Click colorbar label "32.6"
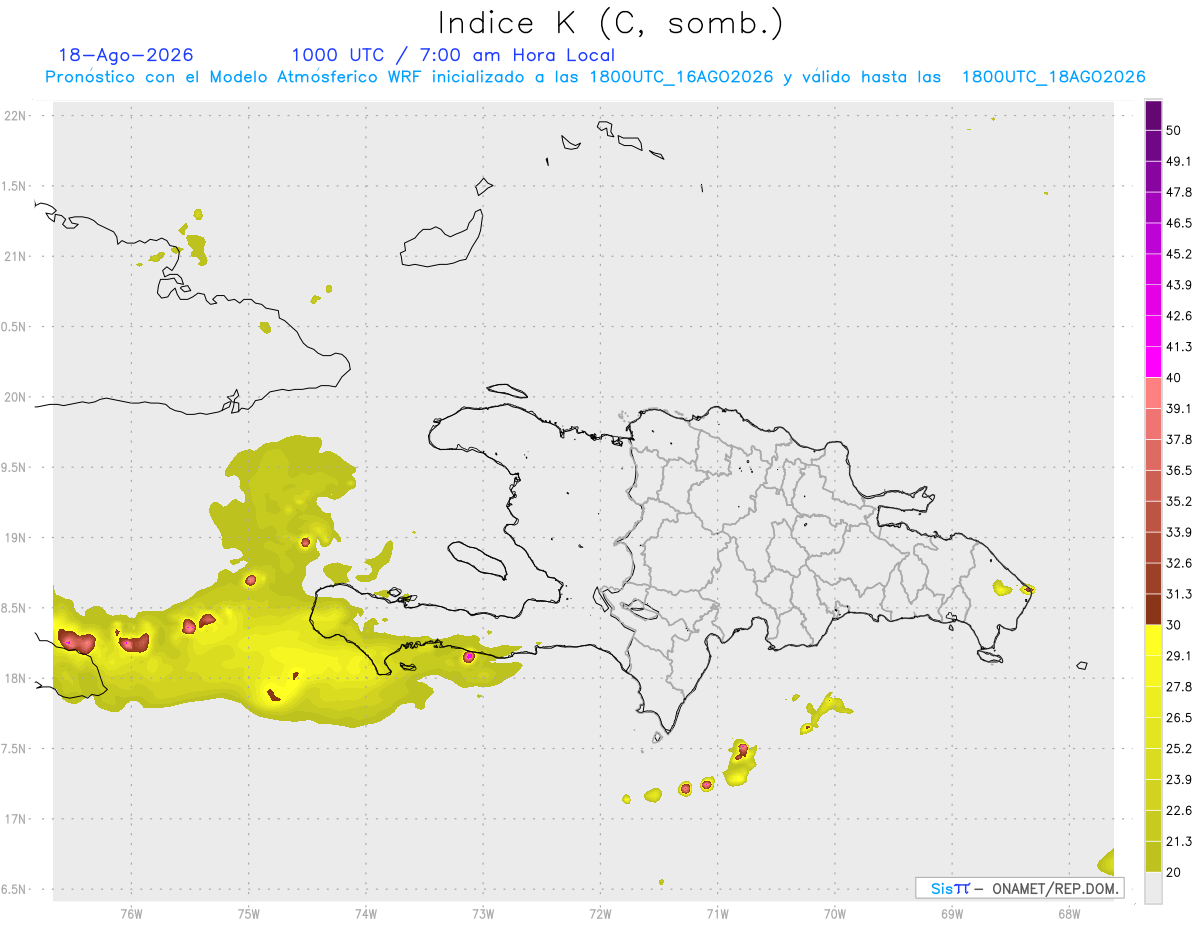 pyautogui.click(x=1179, y=563)
